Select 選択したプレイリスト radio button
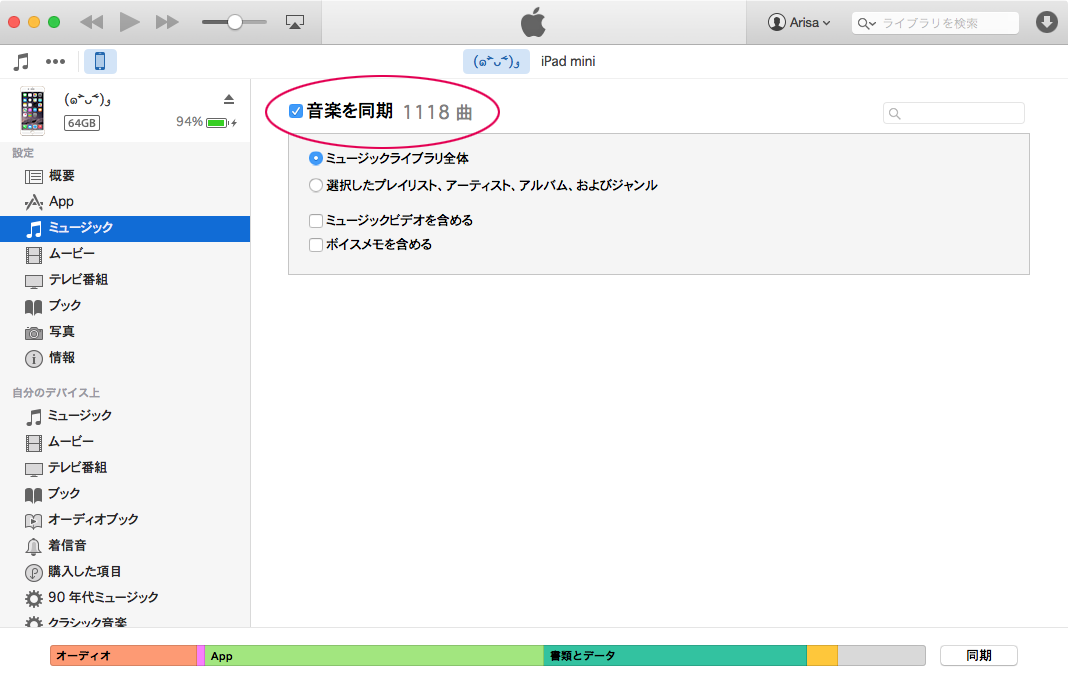 (x=315, y=185)
